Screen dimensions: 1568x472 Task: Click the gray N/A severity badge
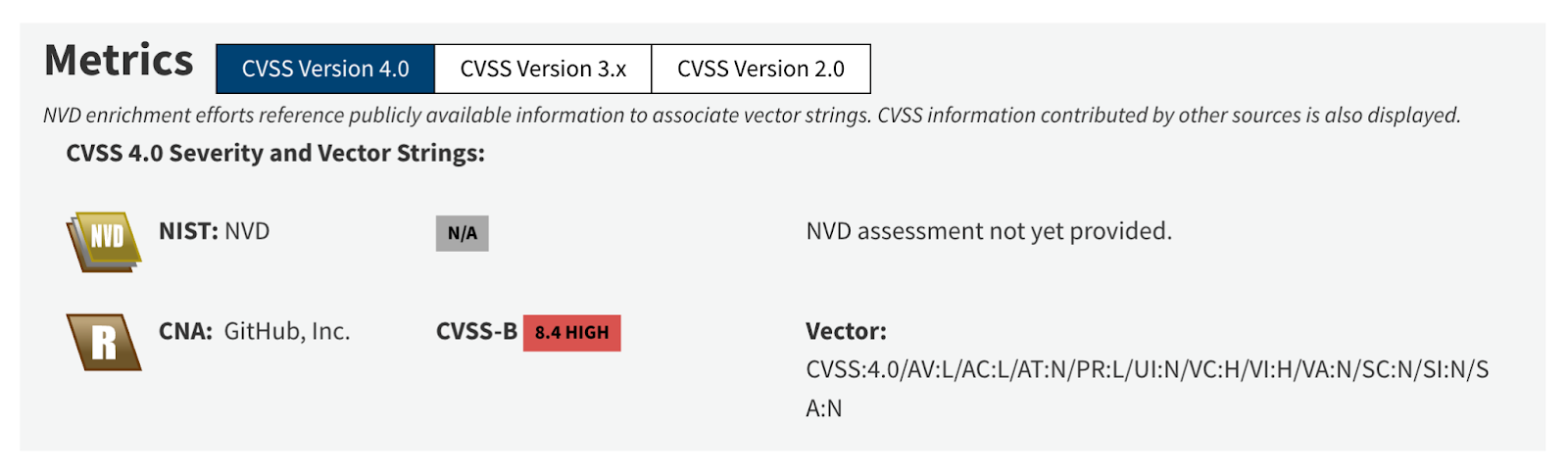[463, 233]
